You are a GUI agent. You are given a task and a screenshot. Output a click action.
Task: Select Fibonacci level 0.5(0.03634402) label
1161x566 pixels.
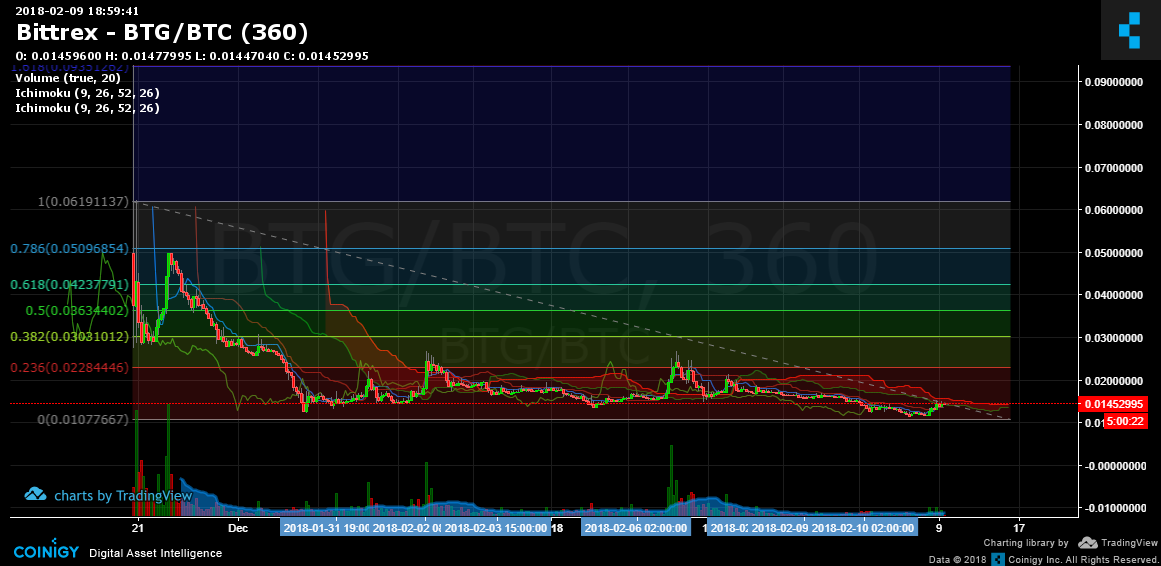click(x=78, y=310)
